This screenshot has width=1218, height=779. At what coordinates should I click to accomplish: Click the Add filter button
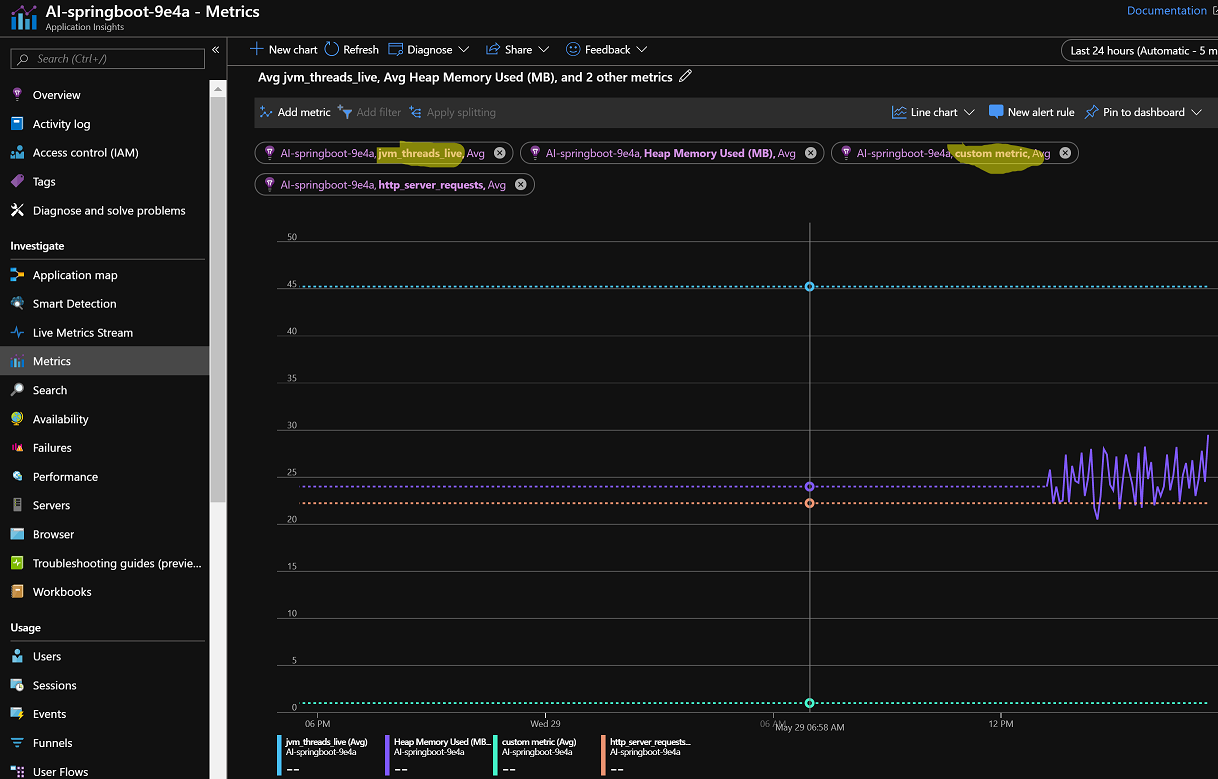[x=369, y=112]
